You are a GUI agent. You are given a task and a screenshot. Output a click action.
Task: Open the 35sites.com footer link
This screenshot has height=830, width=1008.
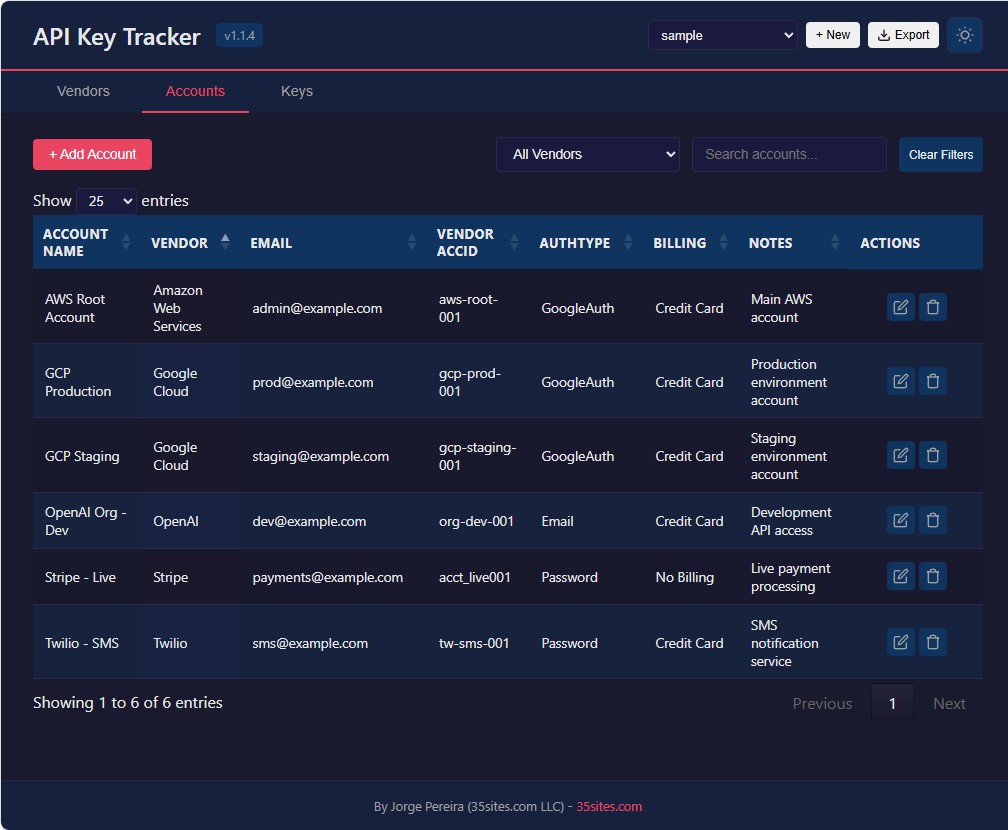pyautogui.click(x=609, y=806)
